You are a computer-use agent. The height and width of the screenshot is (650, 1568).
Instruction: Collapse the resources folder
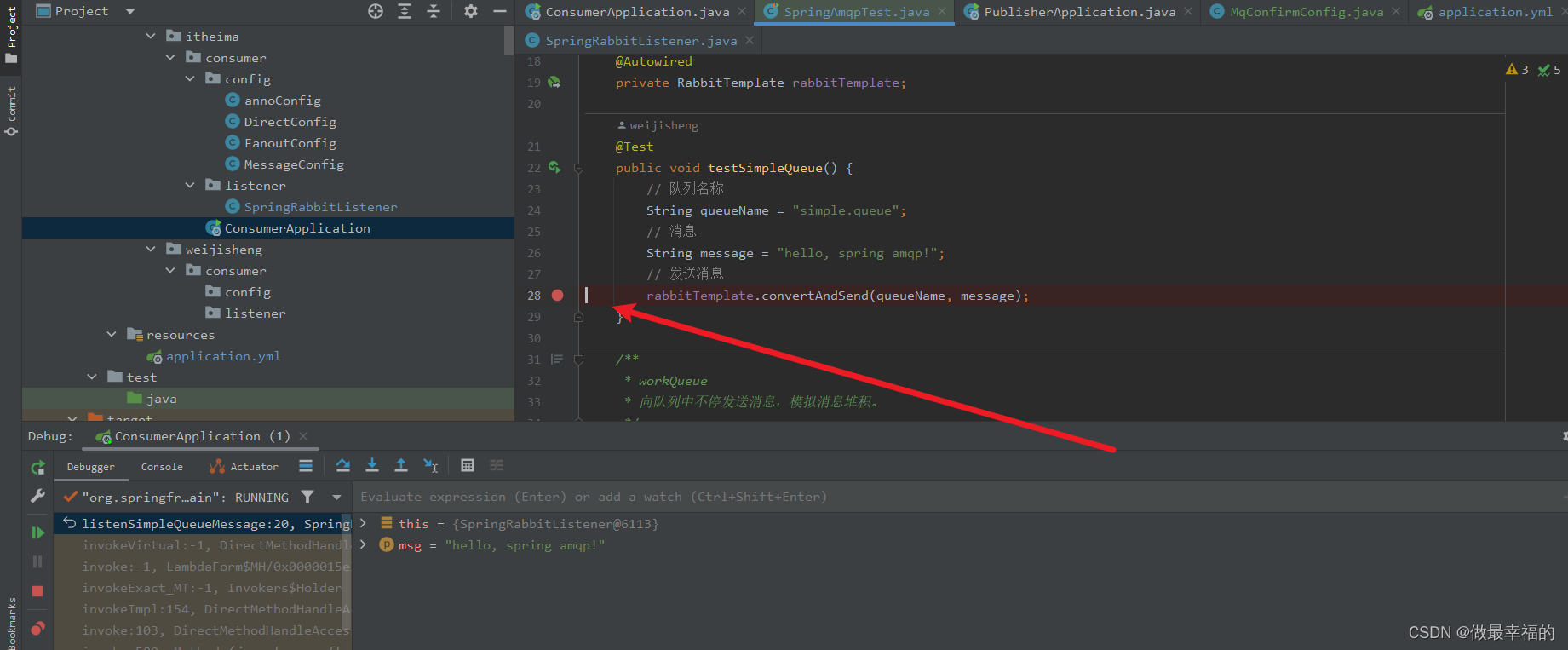point(112,334)
